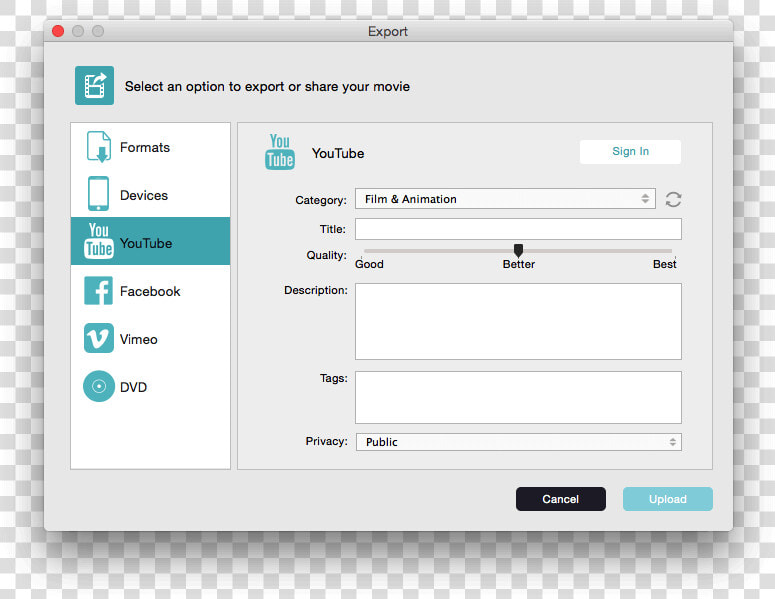Click the Devices phone icon
Screen dimensions: 775x599
tap(98, 194)
